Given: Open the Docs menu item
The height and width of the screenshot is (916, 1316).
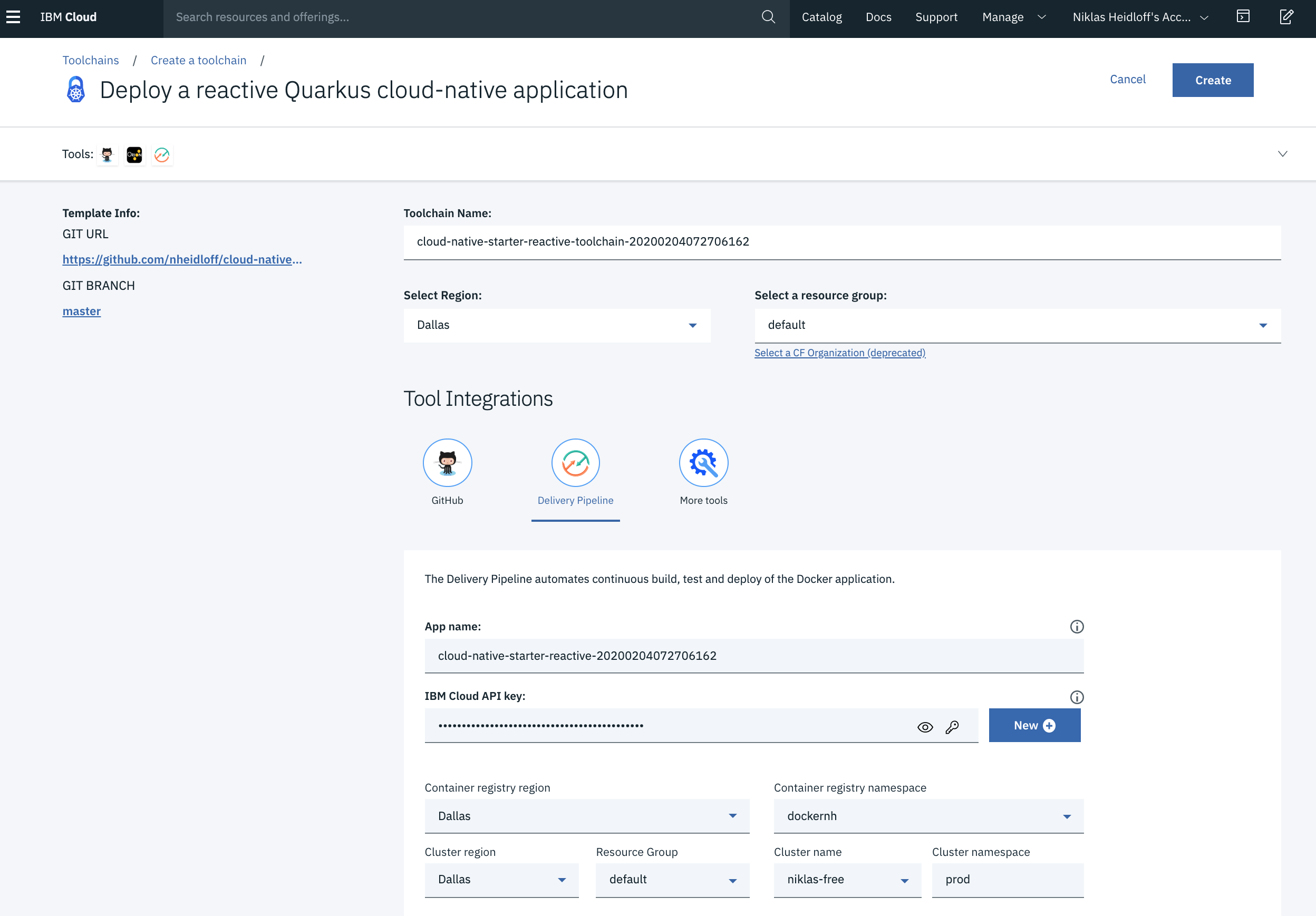Looking at the screenshot, I should pyautogui.click(x=878, y=17).
